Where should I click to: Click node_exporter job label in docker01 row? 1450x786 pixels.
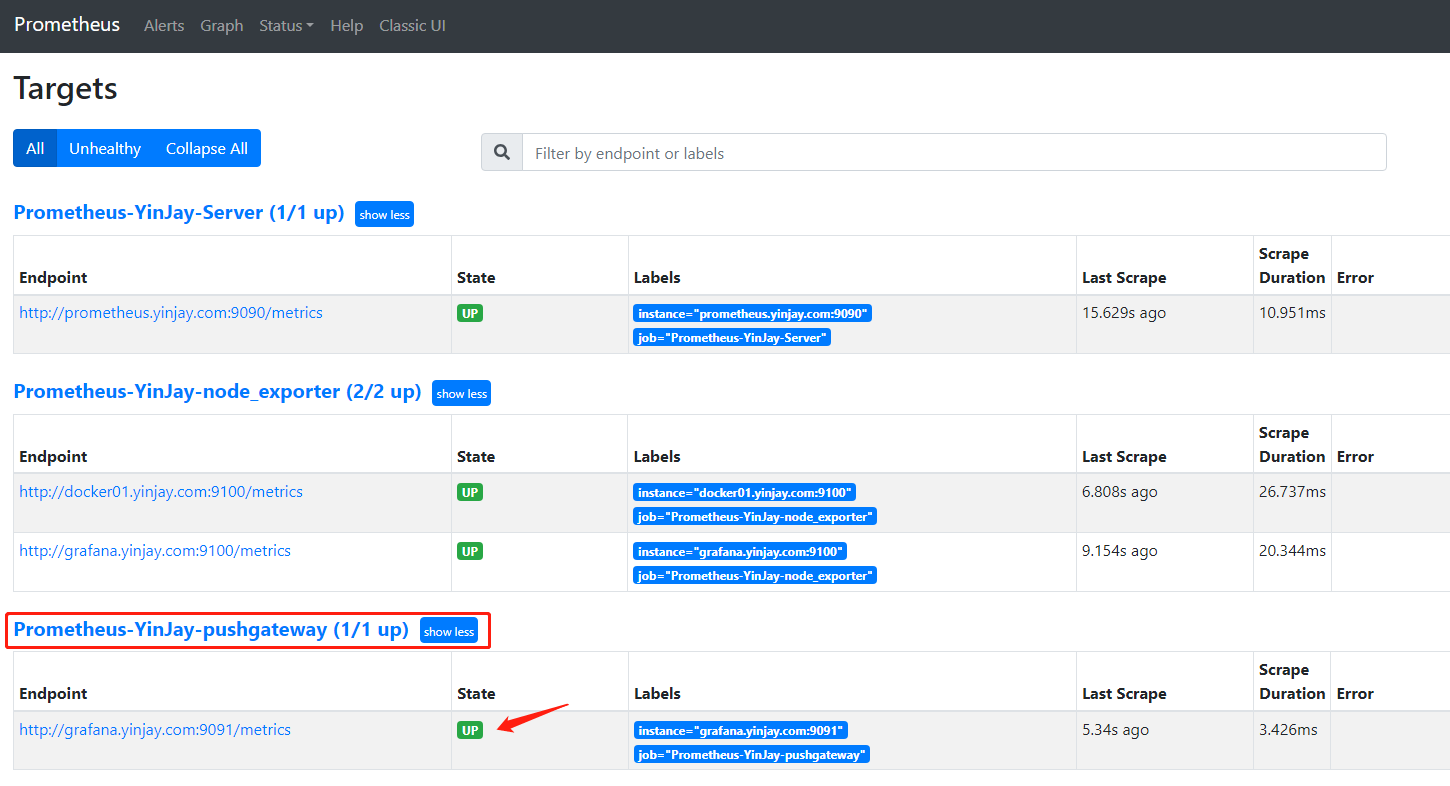tap(755, 516)
